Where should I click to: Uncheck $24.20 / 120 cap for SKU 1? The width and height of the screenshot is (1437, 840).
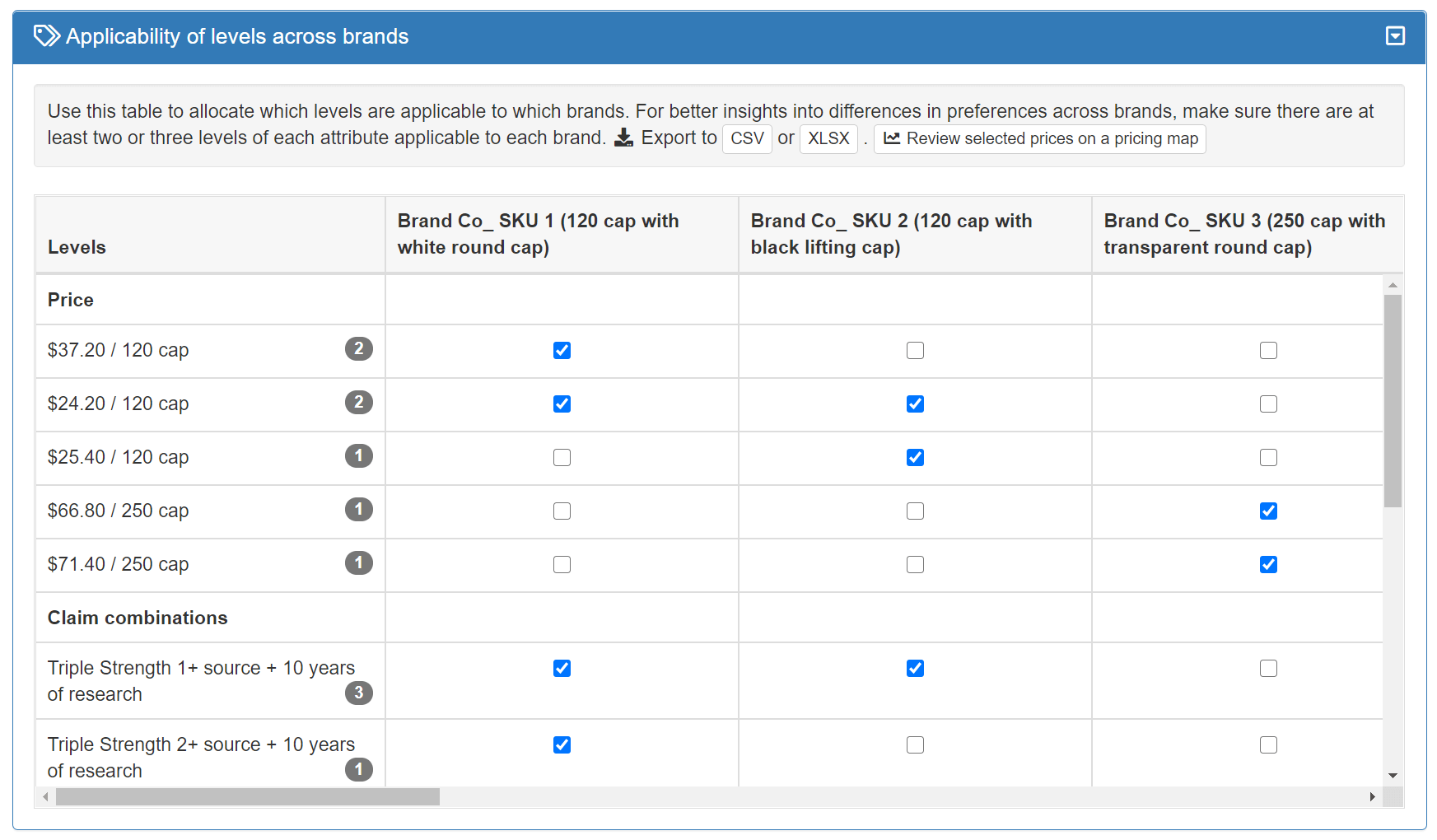(x=562, y=404)
